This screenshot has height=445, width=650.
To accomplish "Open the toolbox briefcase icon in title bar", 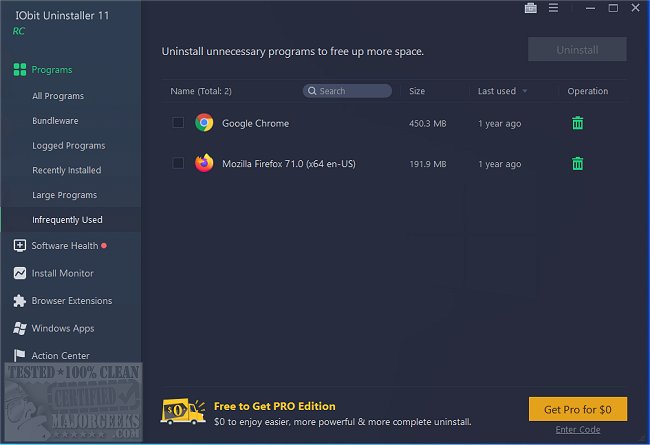I will point(531,8).
